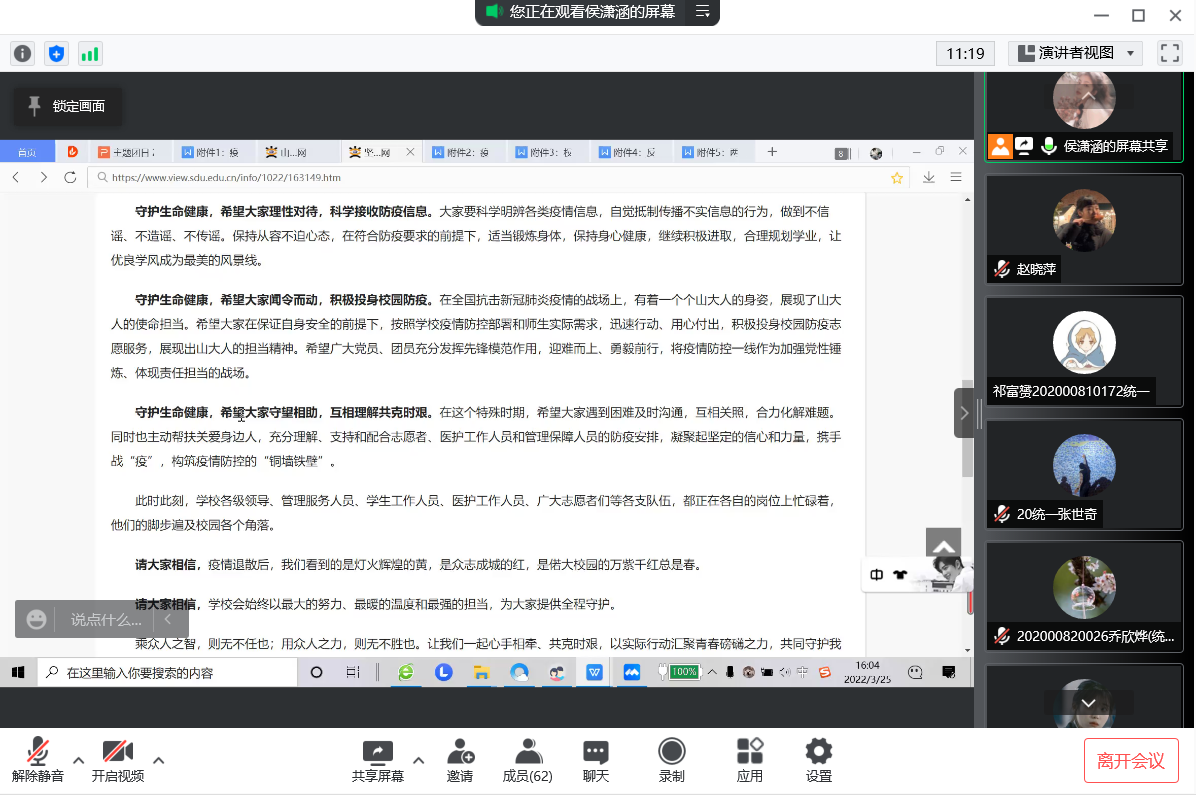Start recording the meeting
Viewport: 1196px width, 795px height.
click(672, 761)
